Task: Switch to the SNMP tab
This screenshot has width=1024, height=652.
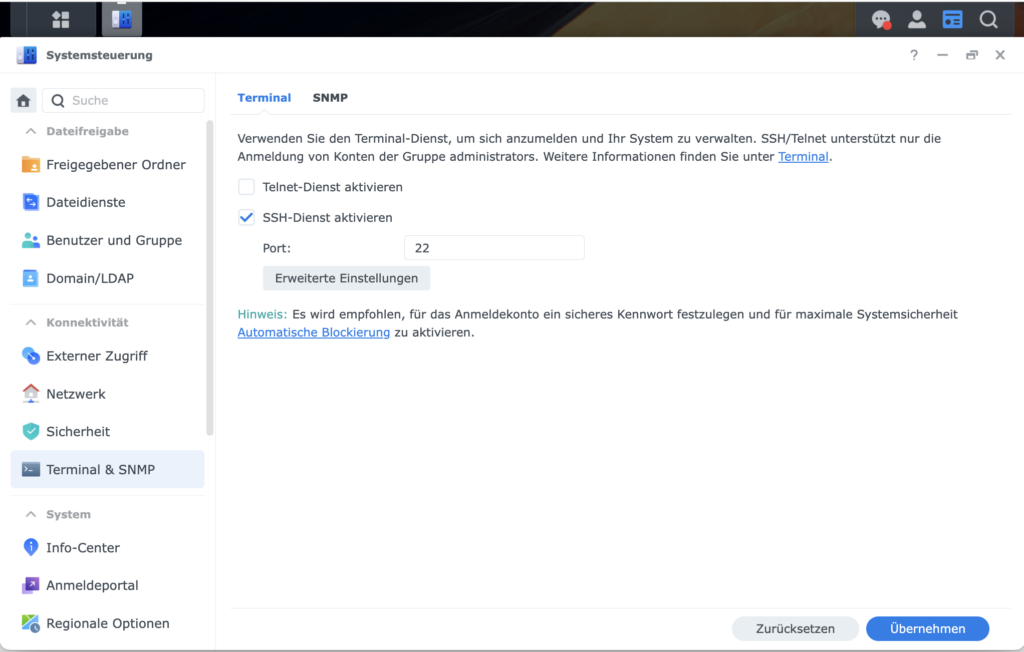Action: pyautogui.click(x=330, y=97)
